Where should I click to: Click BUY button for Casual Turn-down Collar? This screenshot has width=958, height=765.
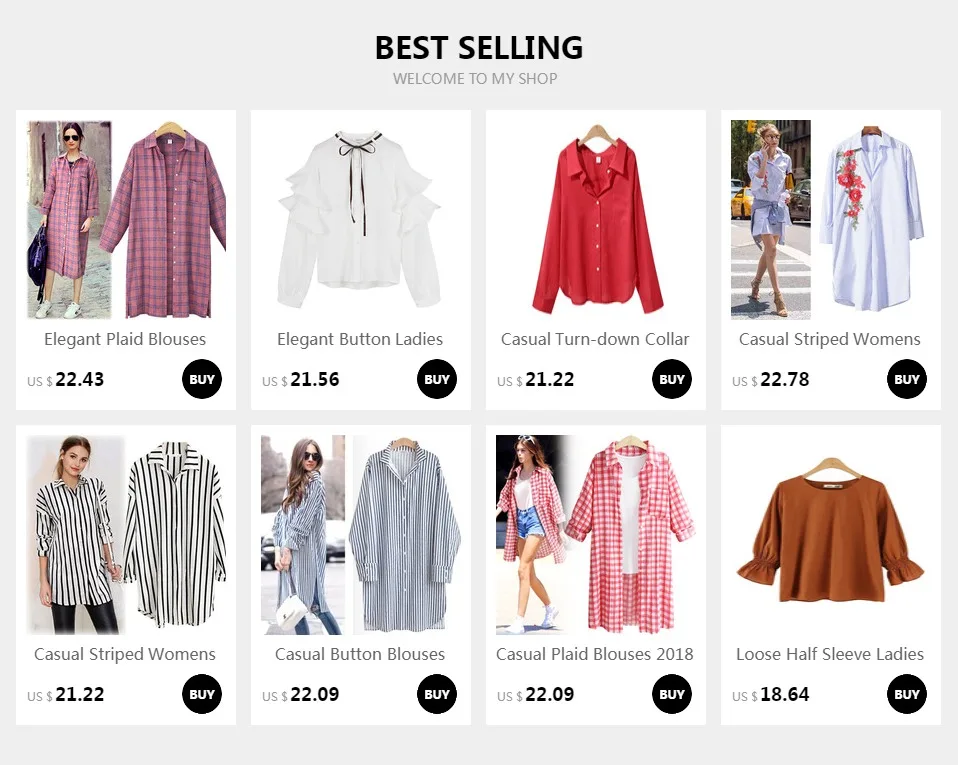(x=671, y=379)
